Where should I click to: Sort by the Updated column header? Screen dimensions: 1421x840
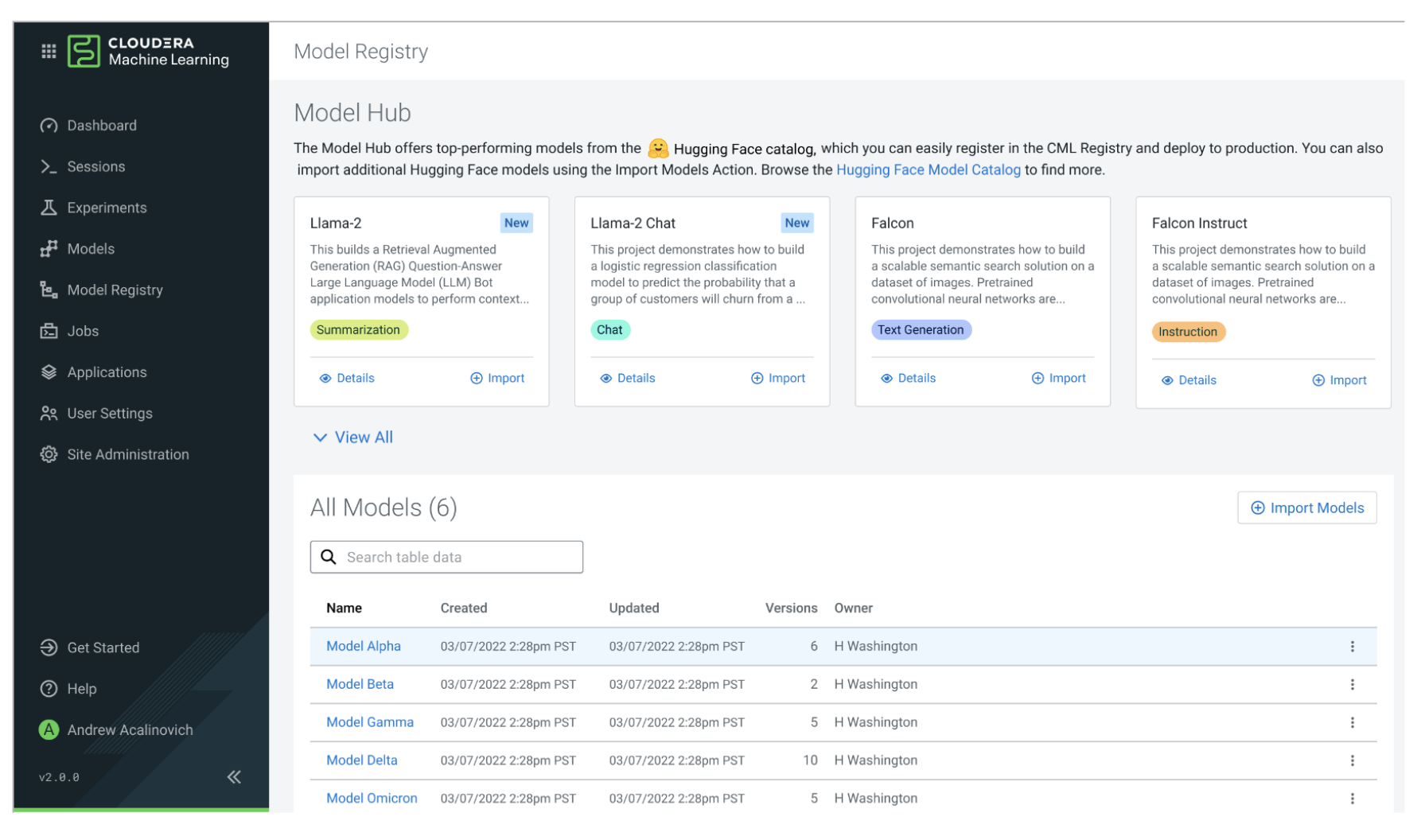pyautogui.click(x=634, y=609)
